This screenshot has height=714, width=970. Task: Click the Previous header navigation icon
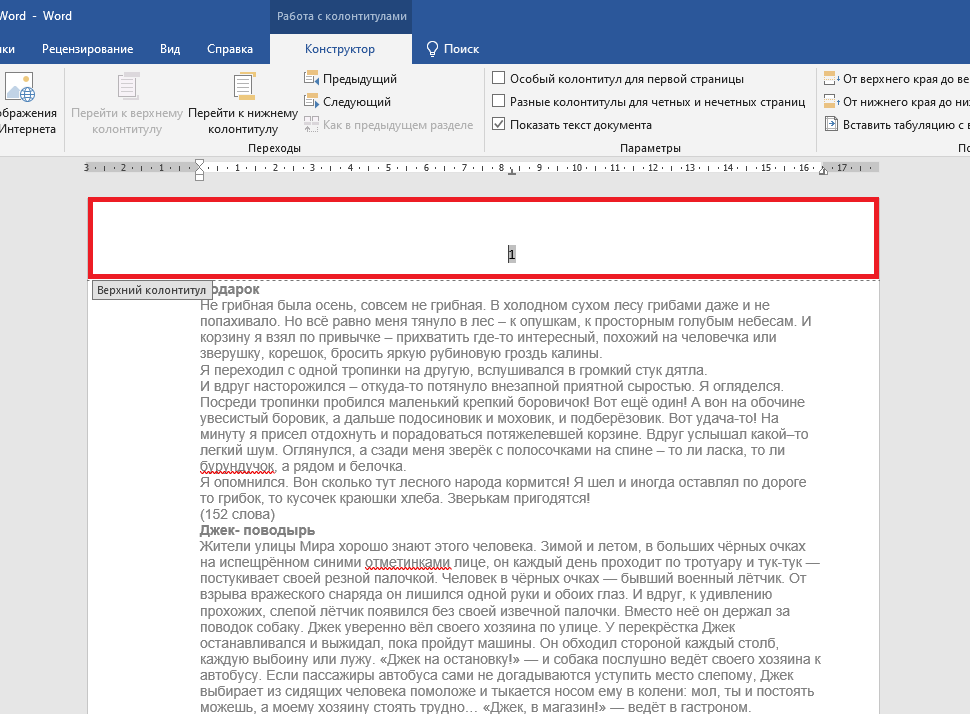pyautogui.click(x=311, y=79)
